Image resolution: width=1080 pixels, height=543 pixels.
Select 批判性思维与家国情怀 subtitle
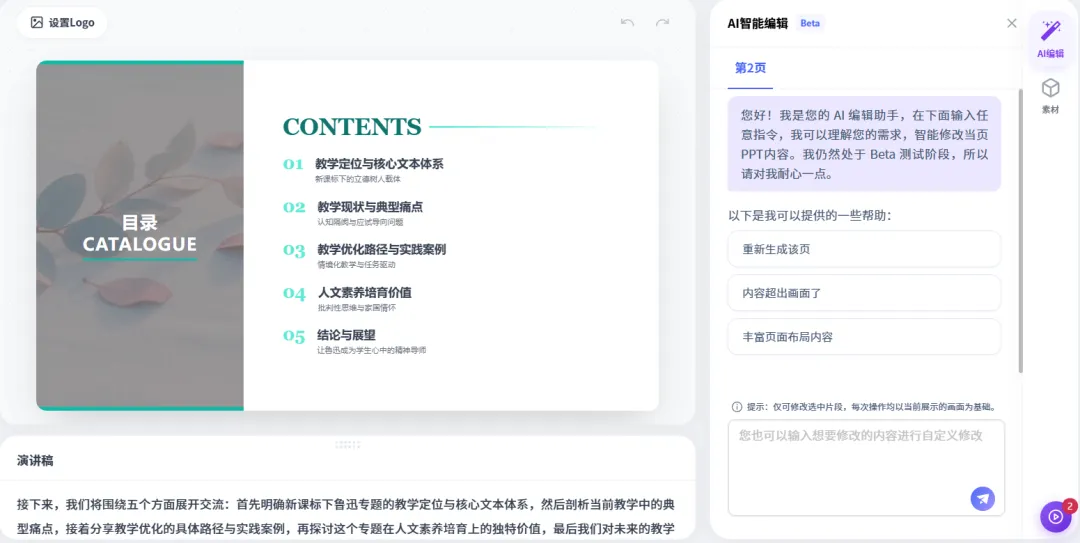(x=357, y=308)
